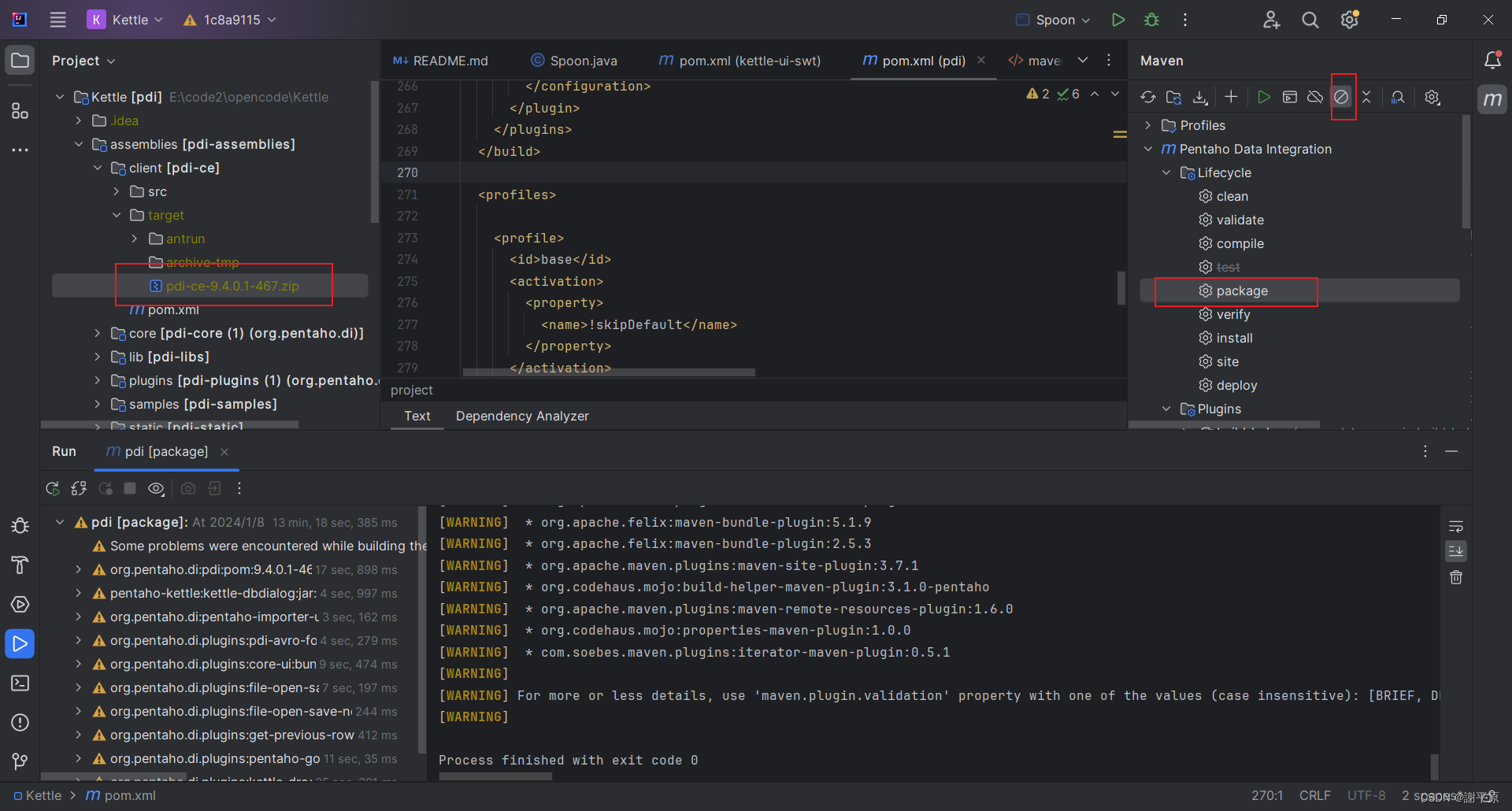Open the Debug tool window

(x=20, y=526)
